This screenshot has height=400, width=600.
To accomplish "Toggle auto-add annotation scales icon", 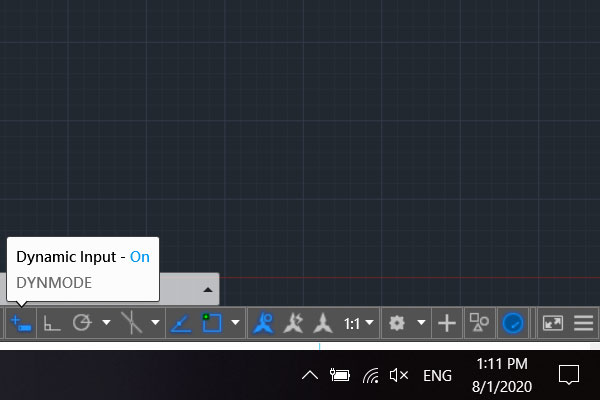I will click(x=293, y=323).
